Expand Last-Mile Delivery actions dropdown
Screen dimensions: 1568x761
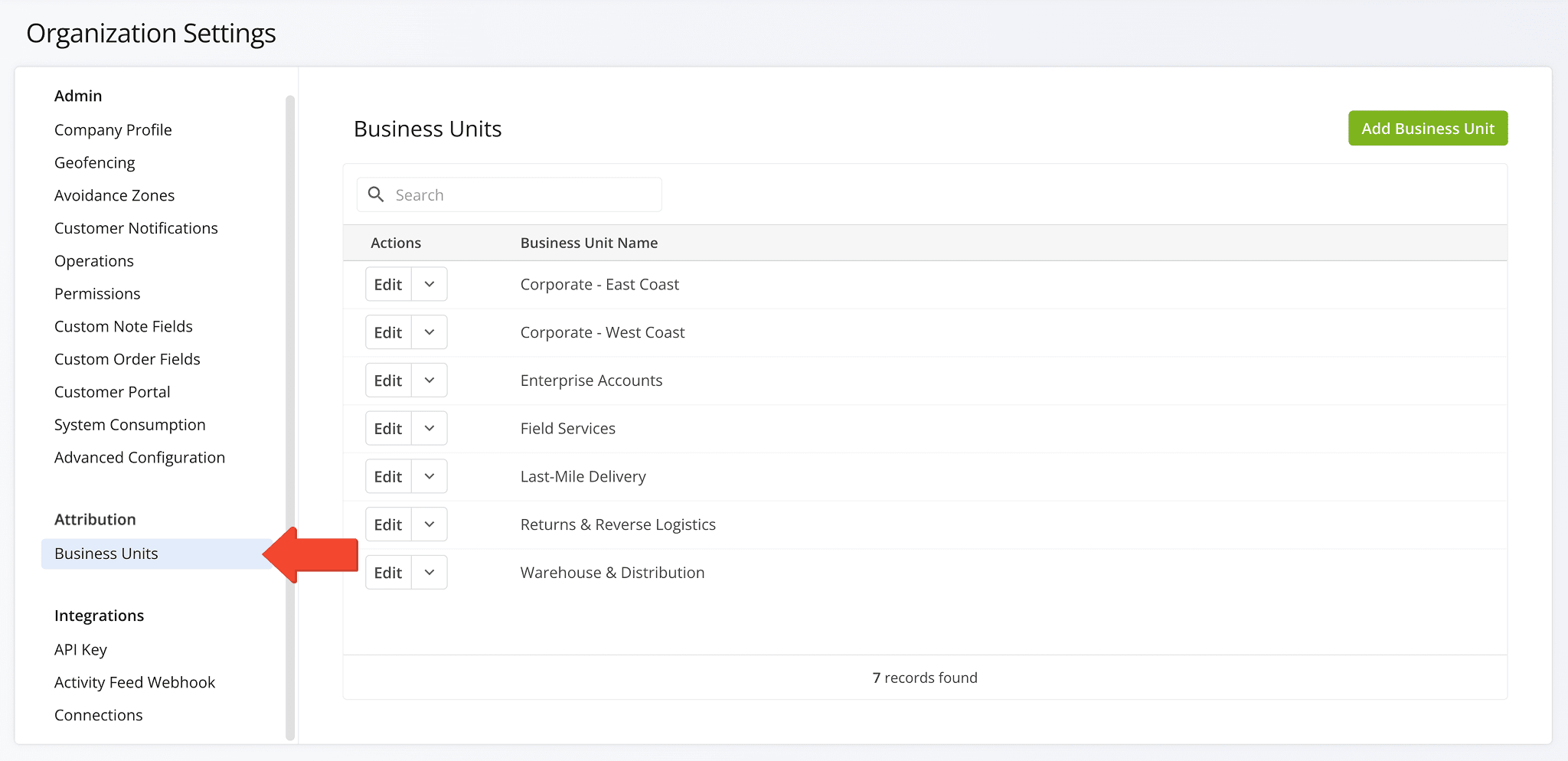click(x=430, y=477)
